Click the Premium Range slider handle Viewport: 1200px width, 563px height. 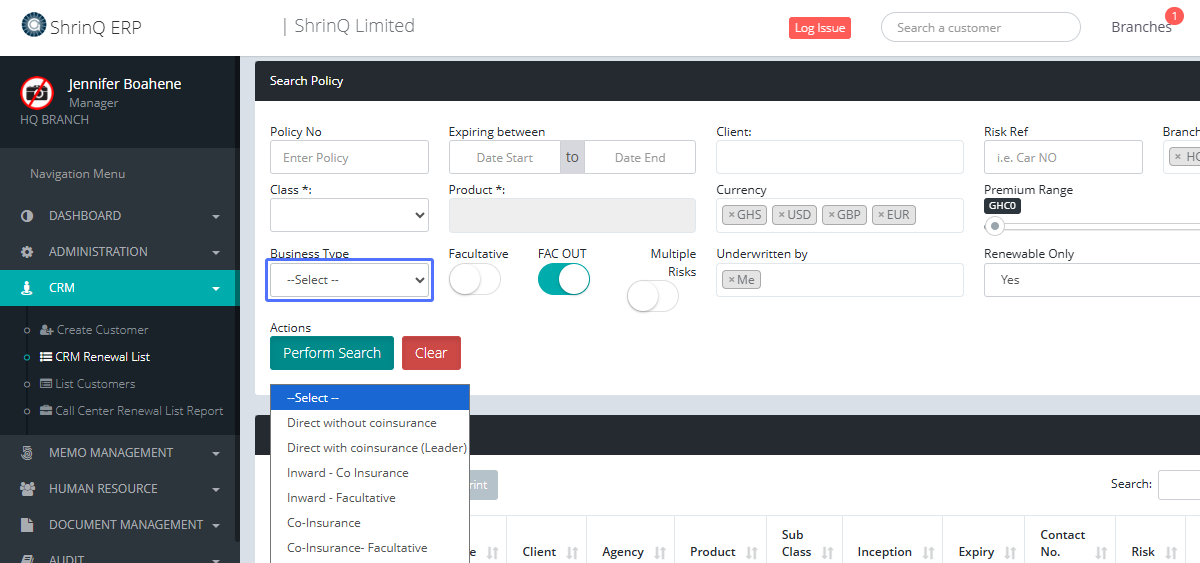995,226
